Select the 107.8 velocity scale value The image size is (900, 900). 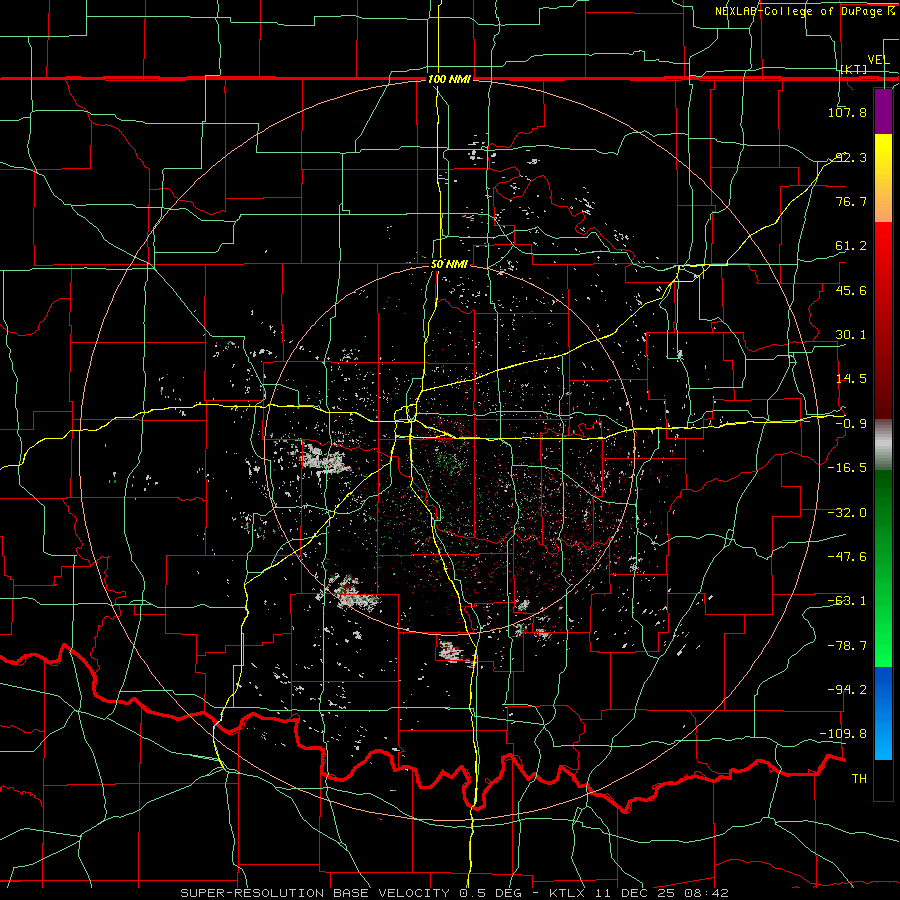(847, 112)
